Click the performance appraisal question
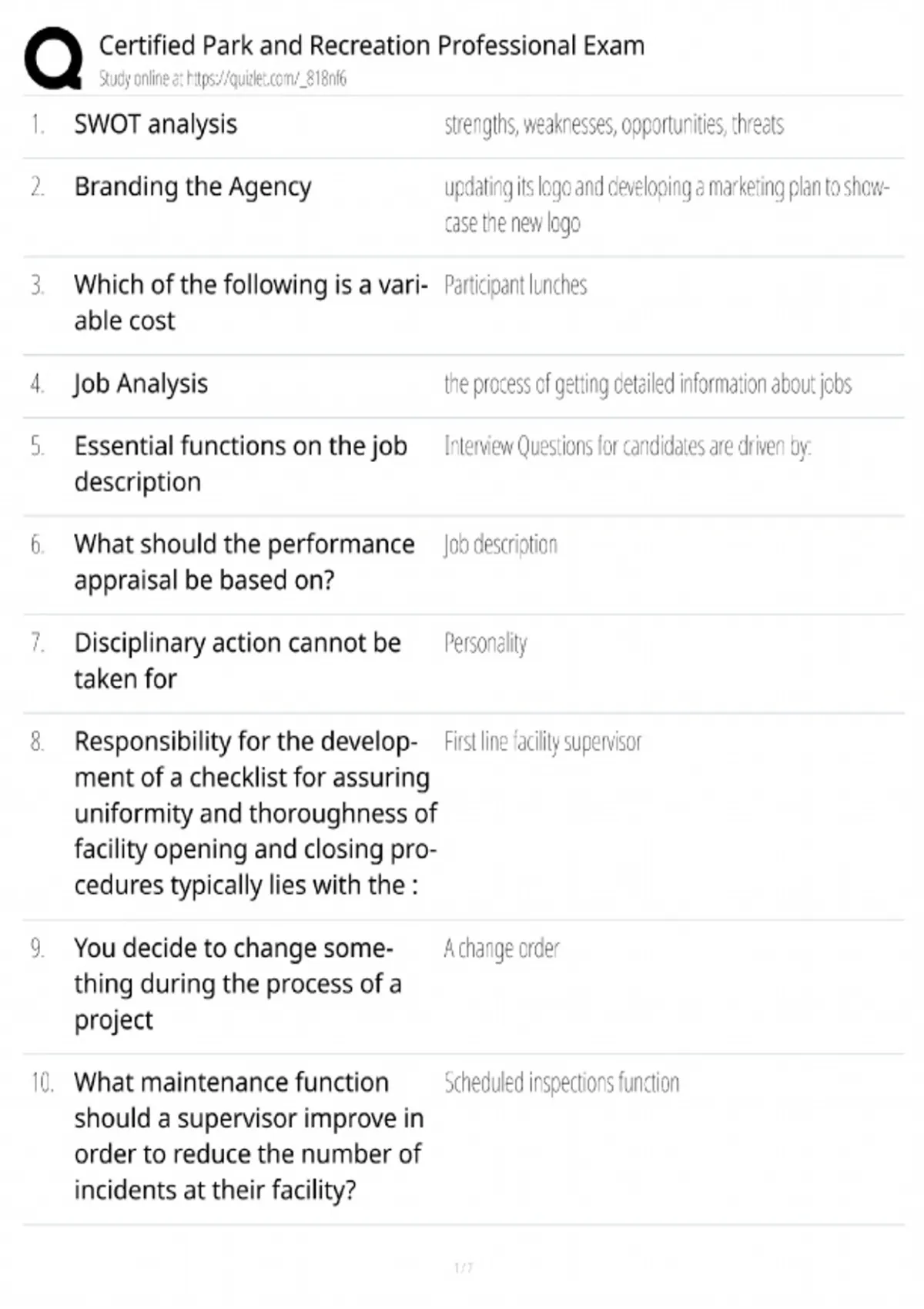 click(x=244, y=562)
